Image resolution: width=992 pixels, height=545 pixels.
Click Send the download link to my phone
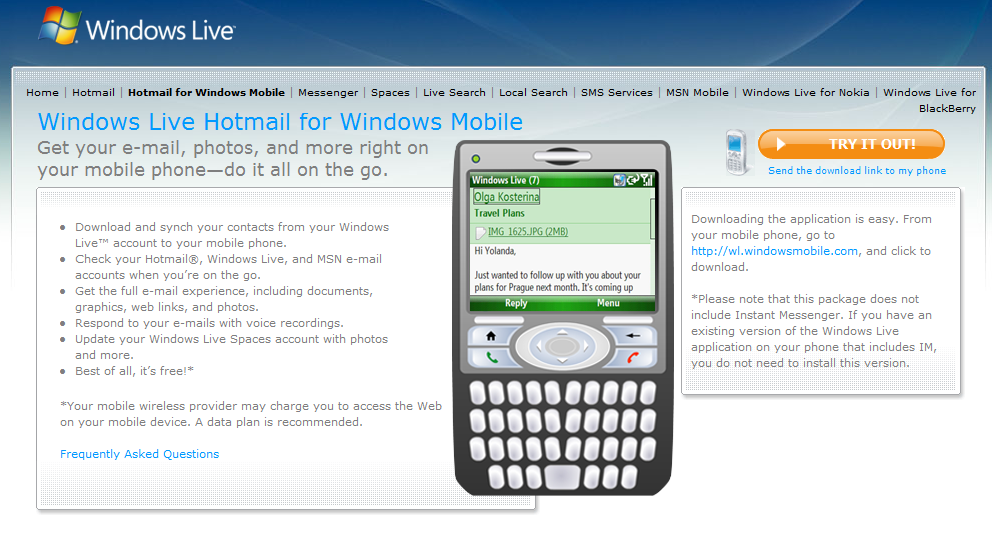click(x=857, y=170)
